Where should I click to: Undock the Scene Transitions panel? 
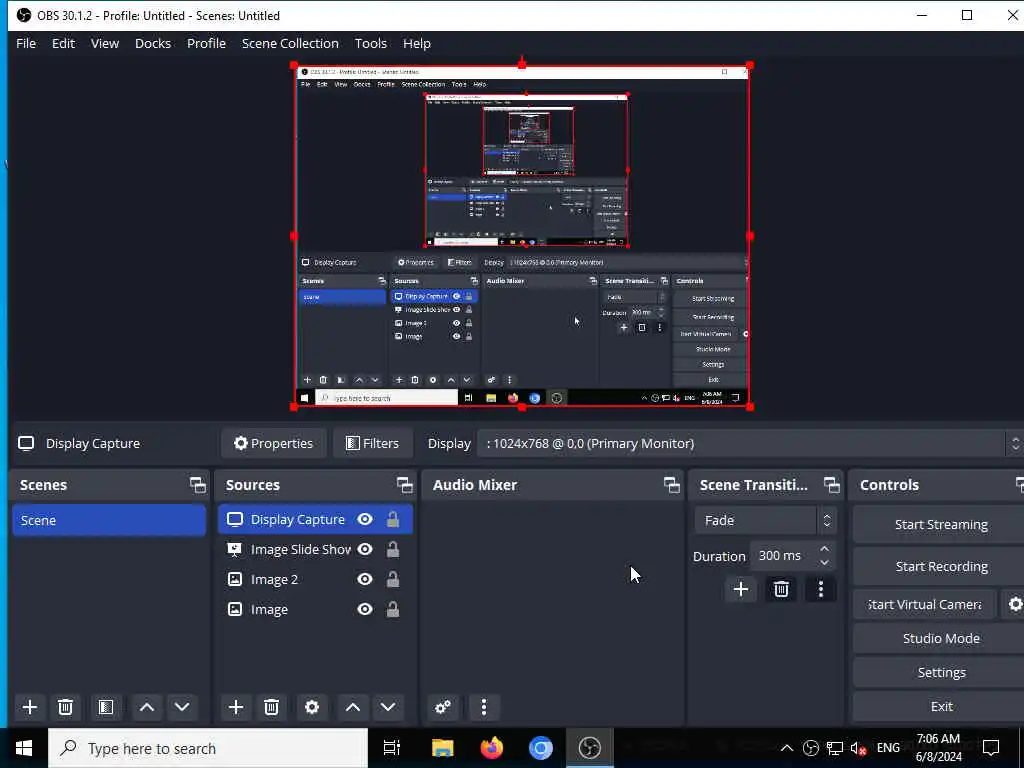(832, 485)
